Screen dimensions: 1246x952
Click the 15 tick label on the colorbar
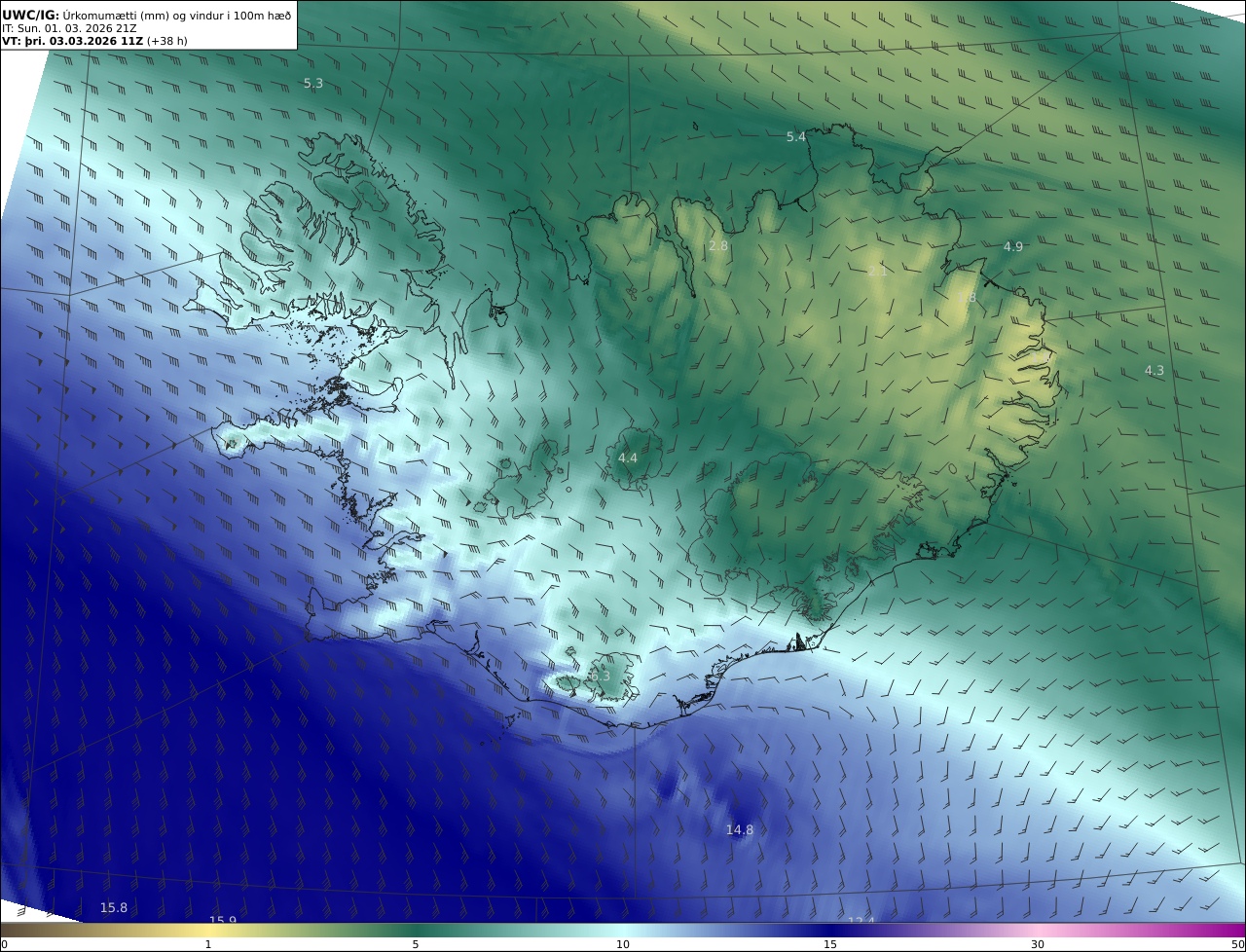(x=830, y=944)
